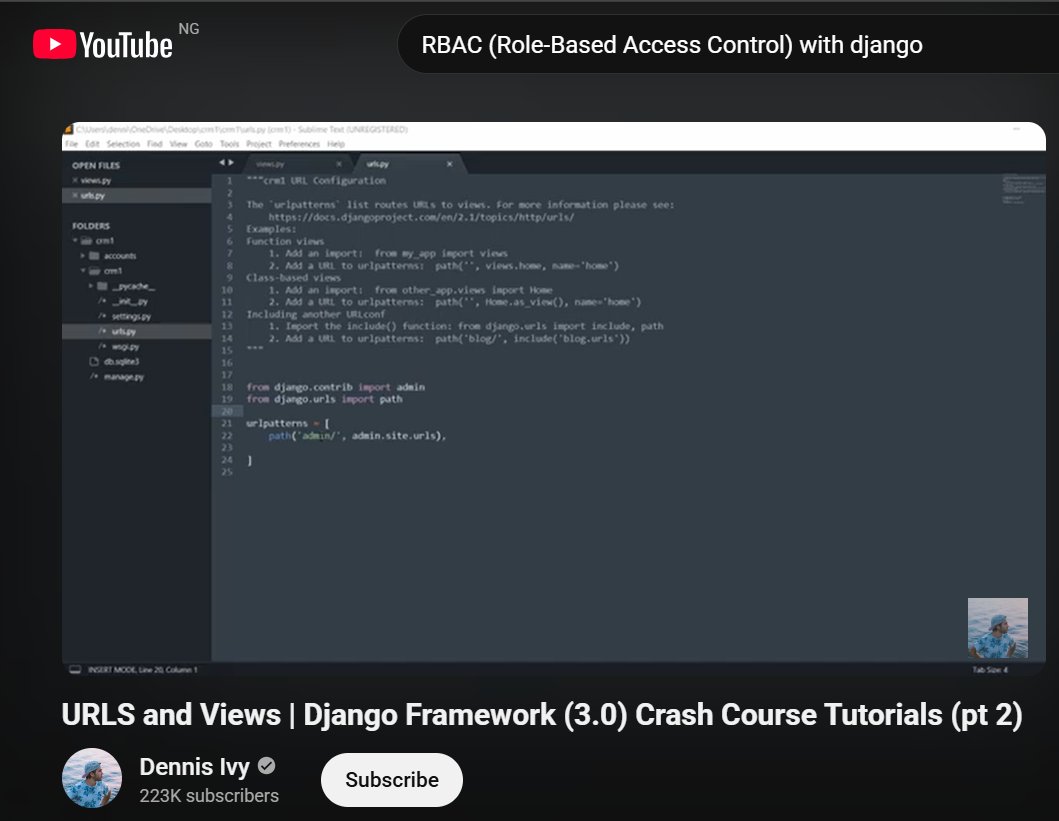
Task: Click the video title URLS and Views
Action: [542, 714]
